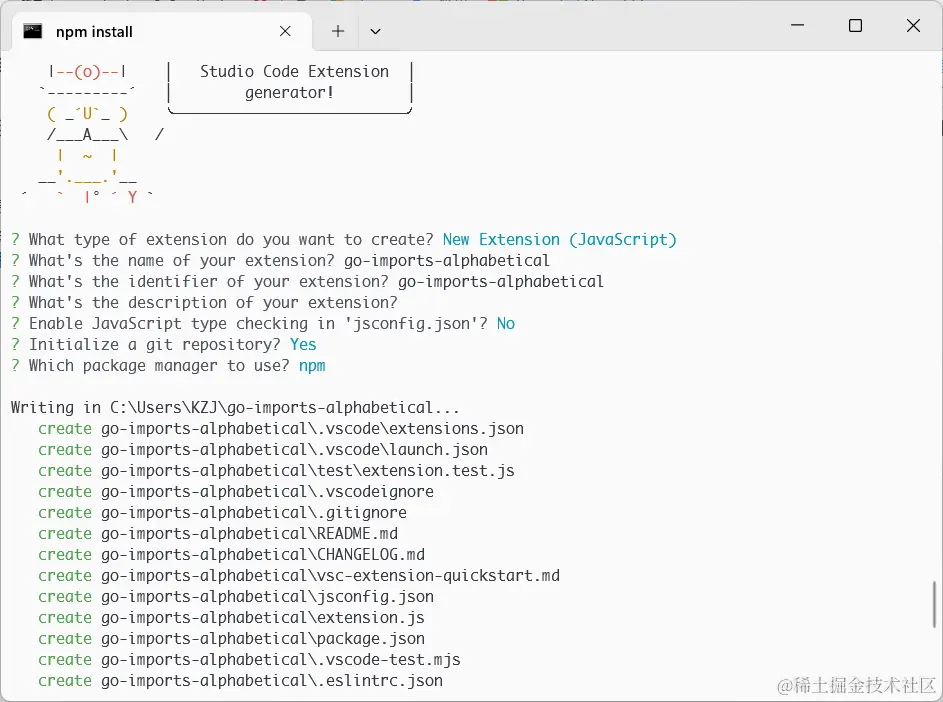Screen dimensions: 943x702
Task: Click the 'npm' package manager answer
Action: [312, 366]
